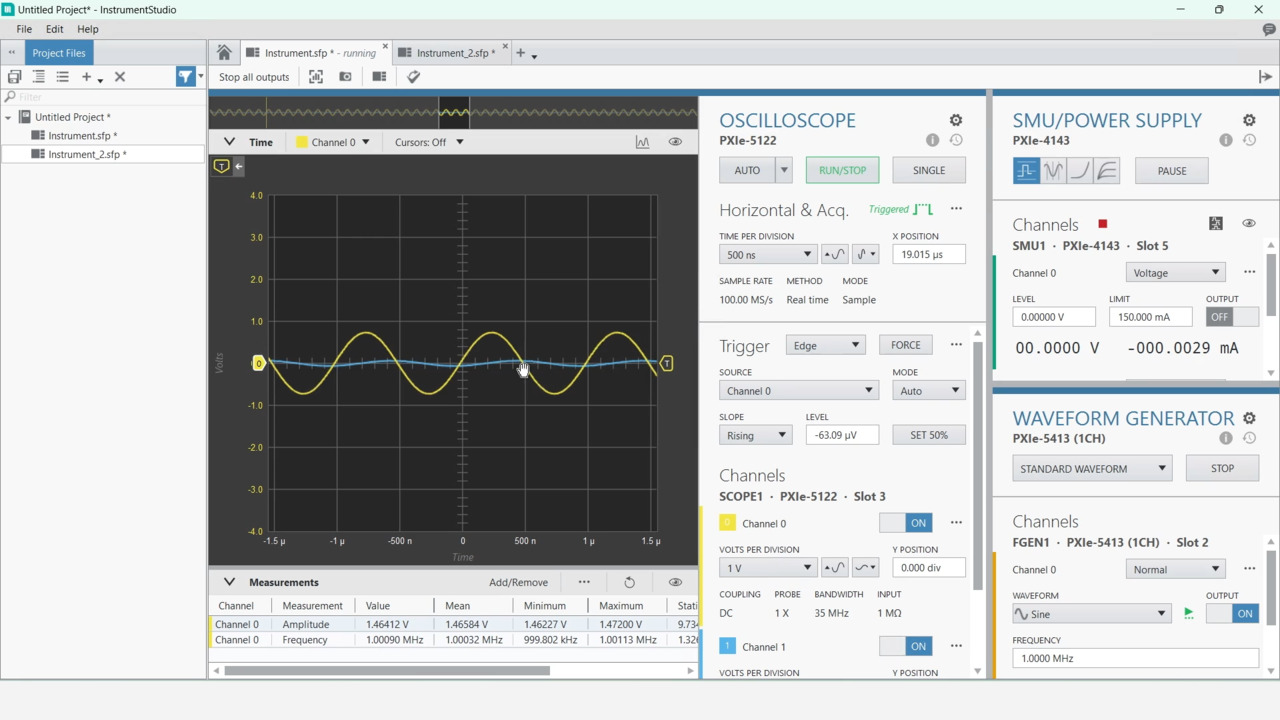
Task: Click the SET 50% trigger button
Action: (928, 435)
